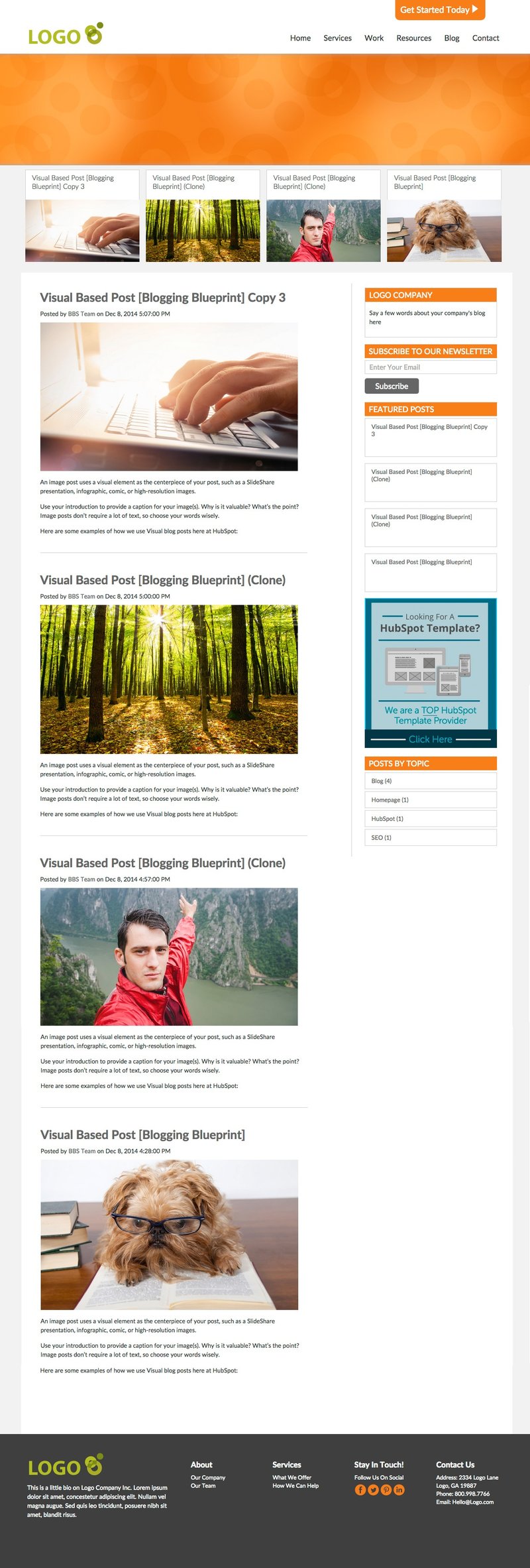This screenshot has width=530, height=1568.
Task: Click the Get Started Today button
Action: pyautogui.click(x=440, y=10)
